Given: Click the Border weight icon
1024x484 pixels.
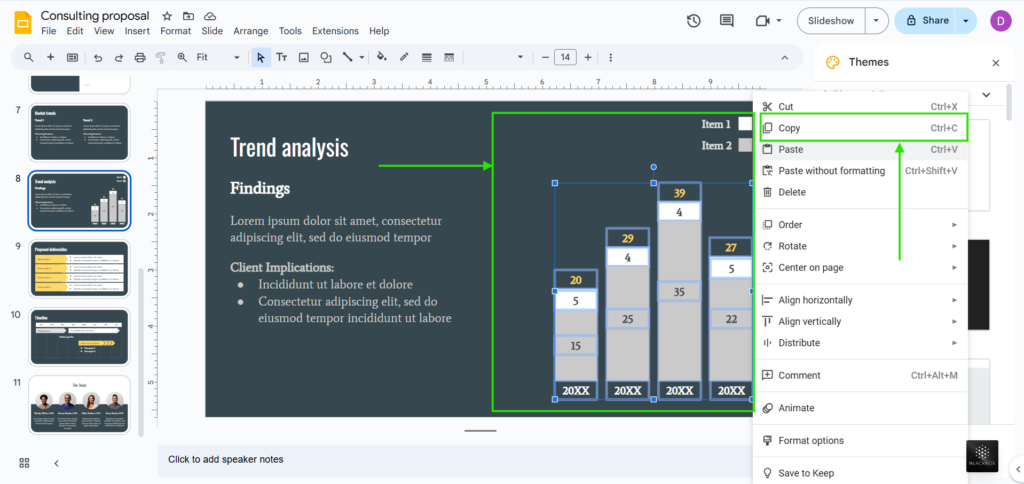Looking at the screenshot, I should click(427, 57).
